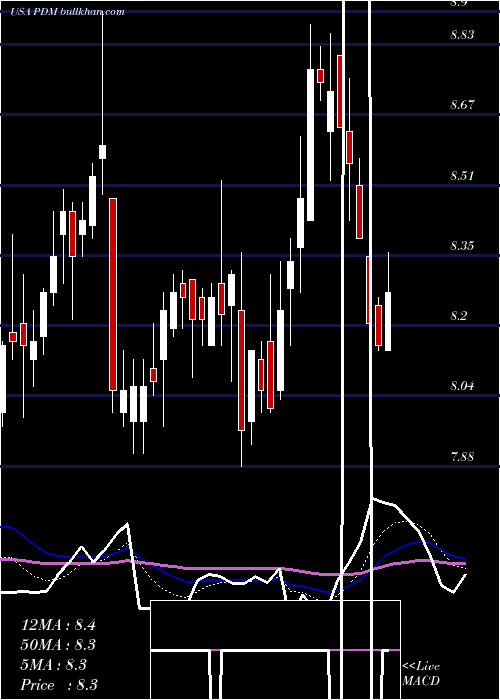Click the '12MA : 8.4' readout
500x700 pixels.
(58, 625)
